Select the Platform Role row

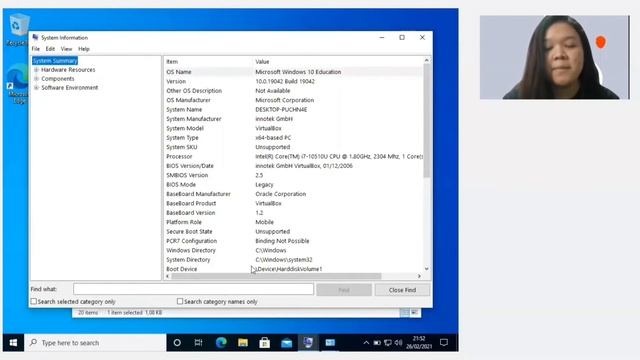[293, 222]
